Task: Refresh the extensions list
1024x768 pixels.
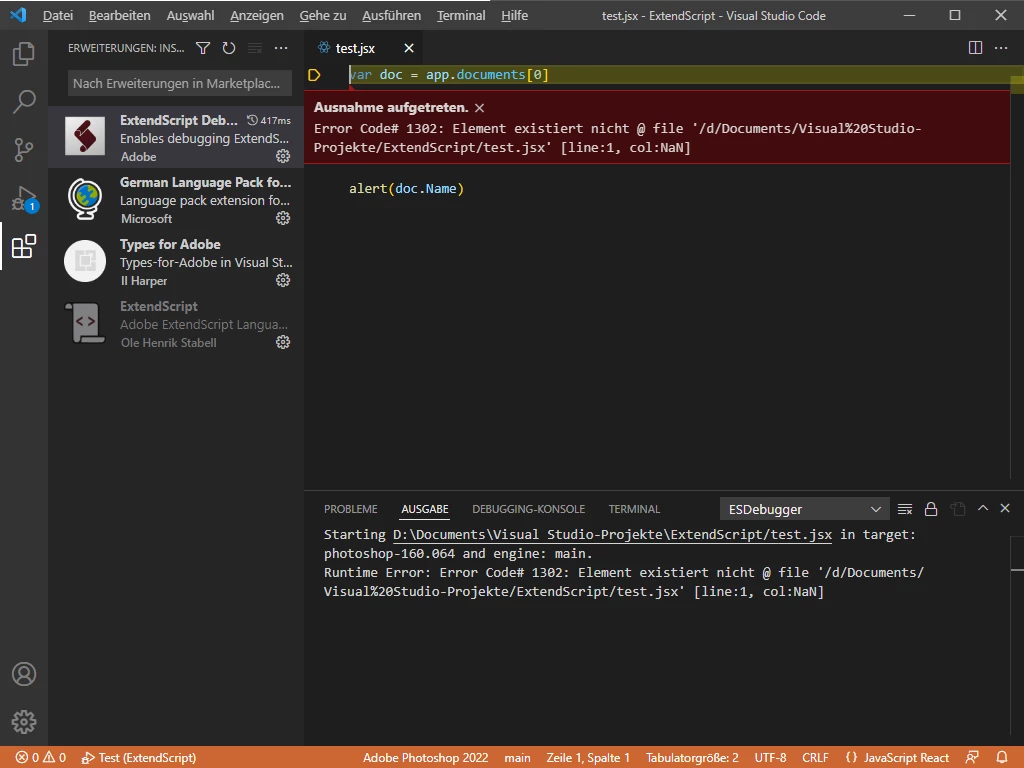Action: click(229, 48)
